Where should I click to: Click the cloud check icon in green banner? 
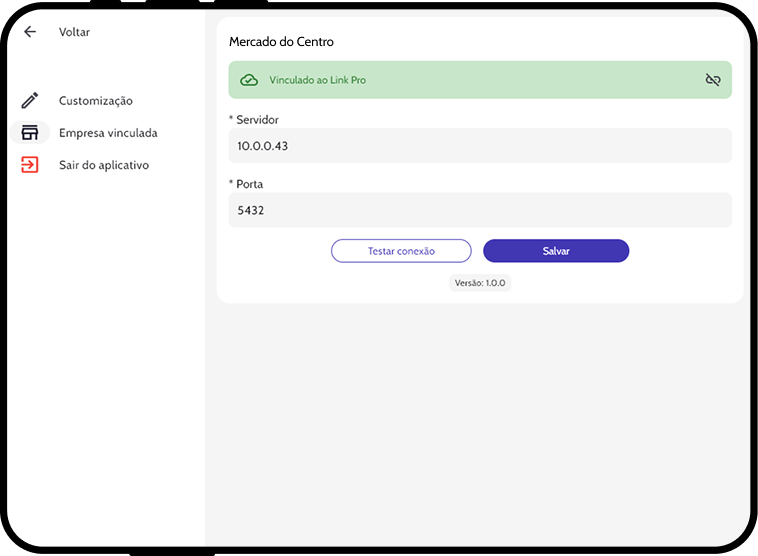tap(249, 80)
